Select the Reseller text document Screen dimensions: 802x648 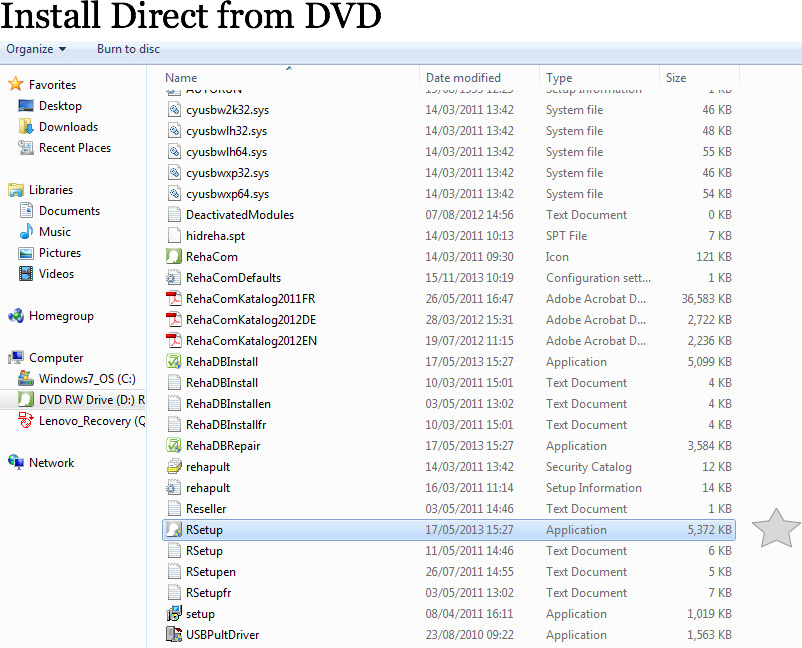point(206,509)
